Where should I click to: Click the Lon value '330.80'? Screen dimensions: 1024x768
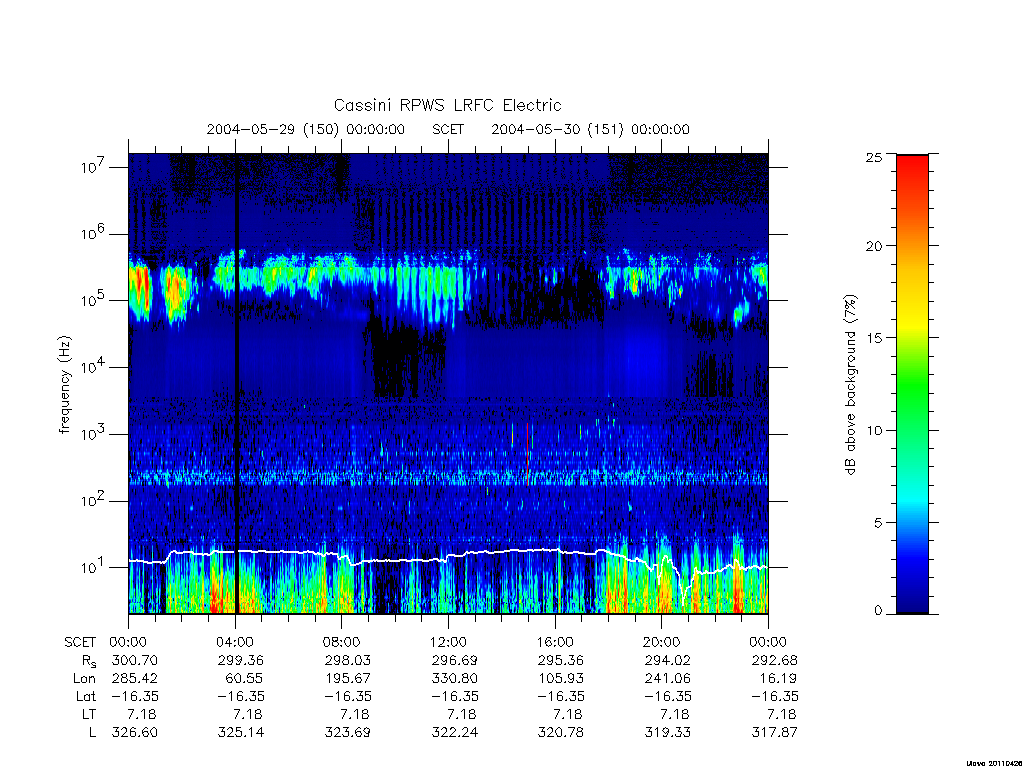[455, 679]
